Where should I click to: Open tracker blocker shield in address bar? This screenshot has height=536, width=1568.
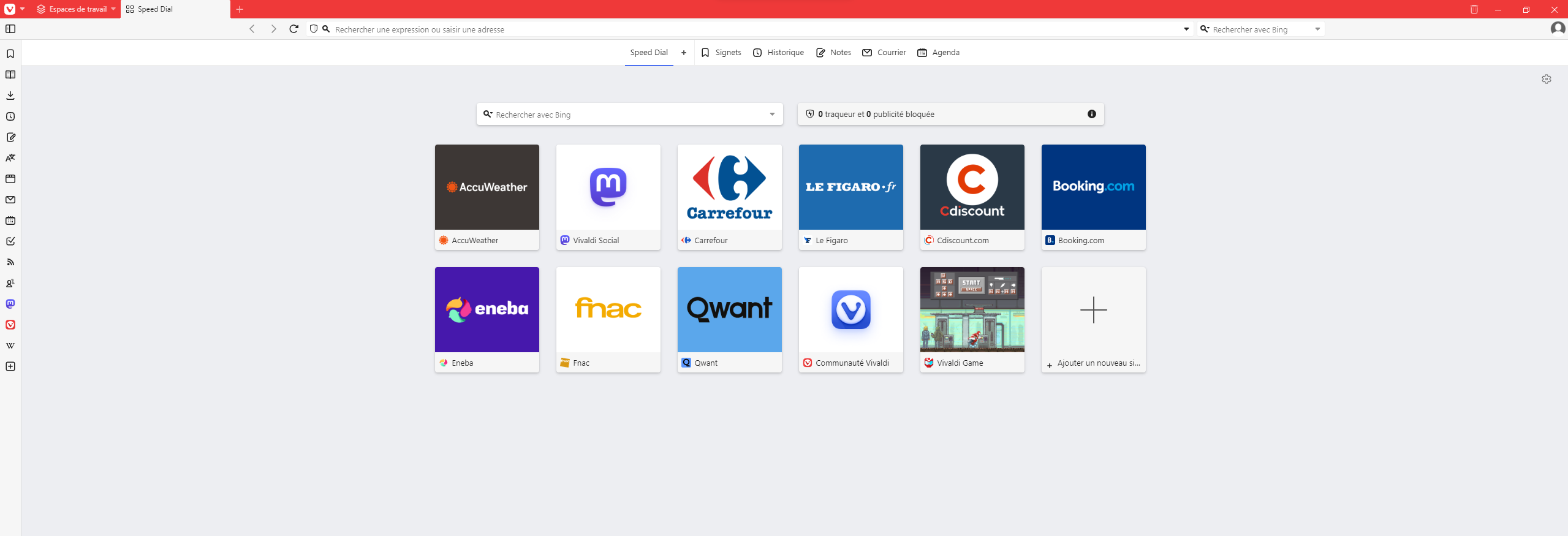pyautogui.click(x=314, y=29)
